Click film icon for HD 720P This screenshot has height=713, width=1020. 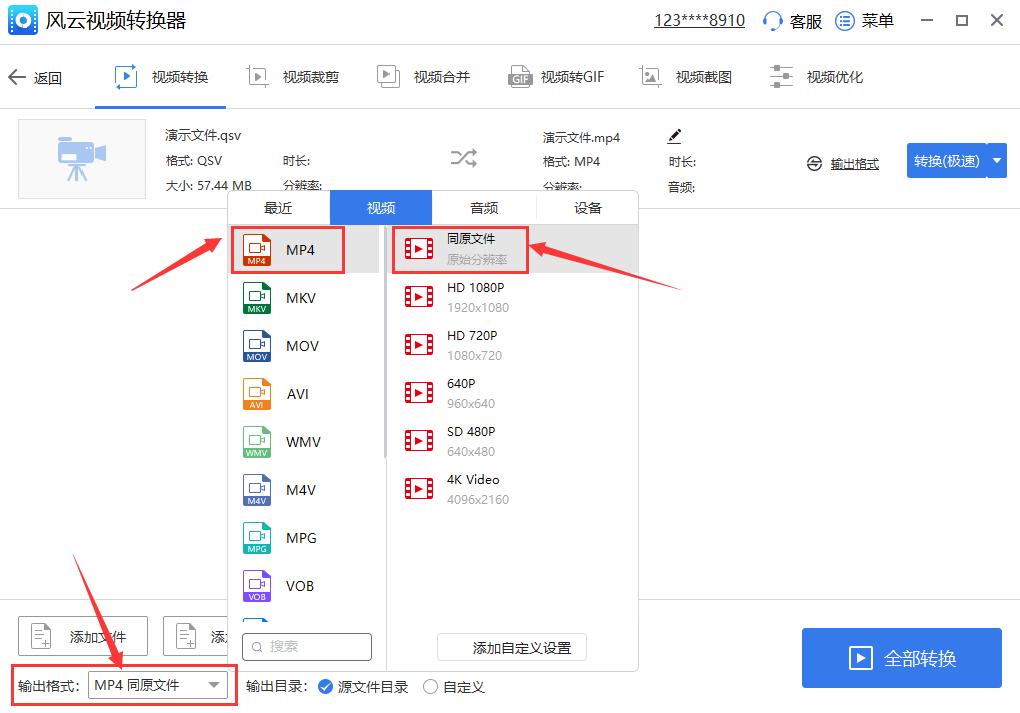click(x=419, y=345)
